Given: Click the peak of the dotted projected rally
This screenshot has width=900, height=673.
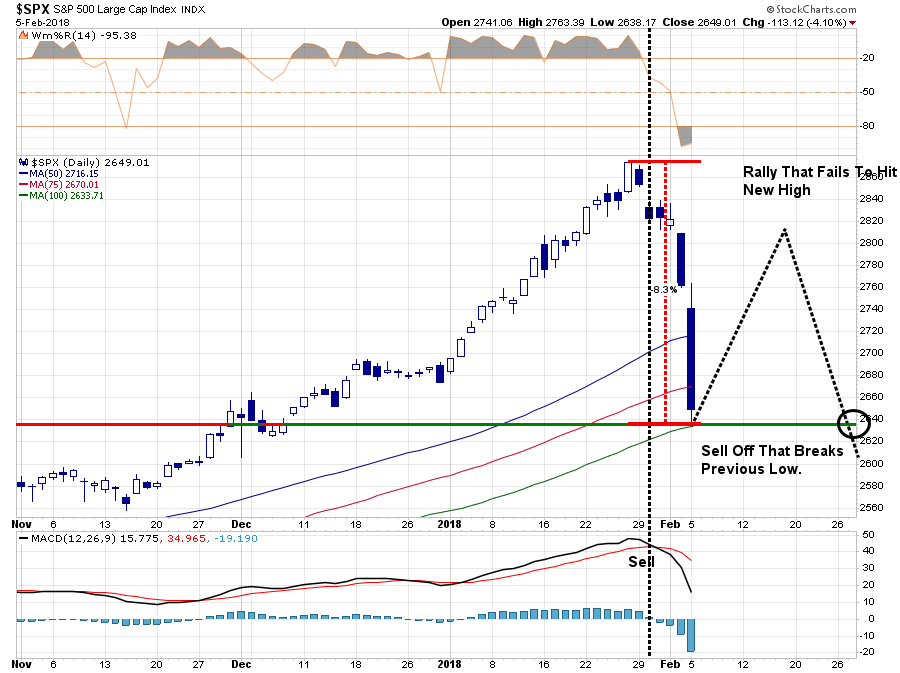Looking at the screenshot, I should 785,230.
